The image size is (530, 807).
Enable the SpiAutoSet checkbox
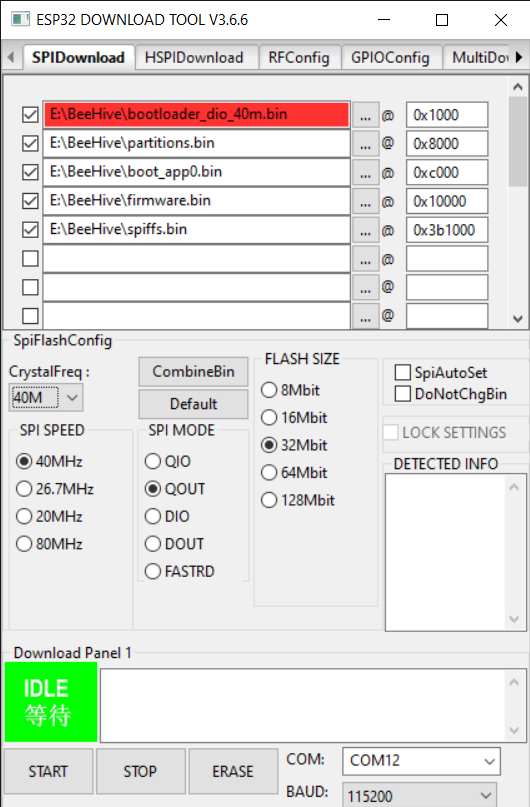(402, 372)
